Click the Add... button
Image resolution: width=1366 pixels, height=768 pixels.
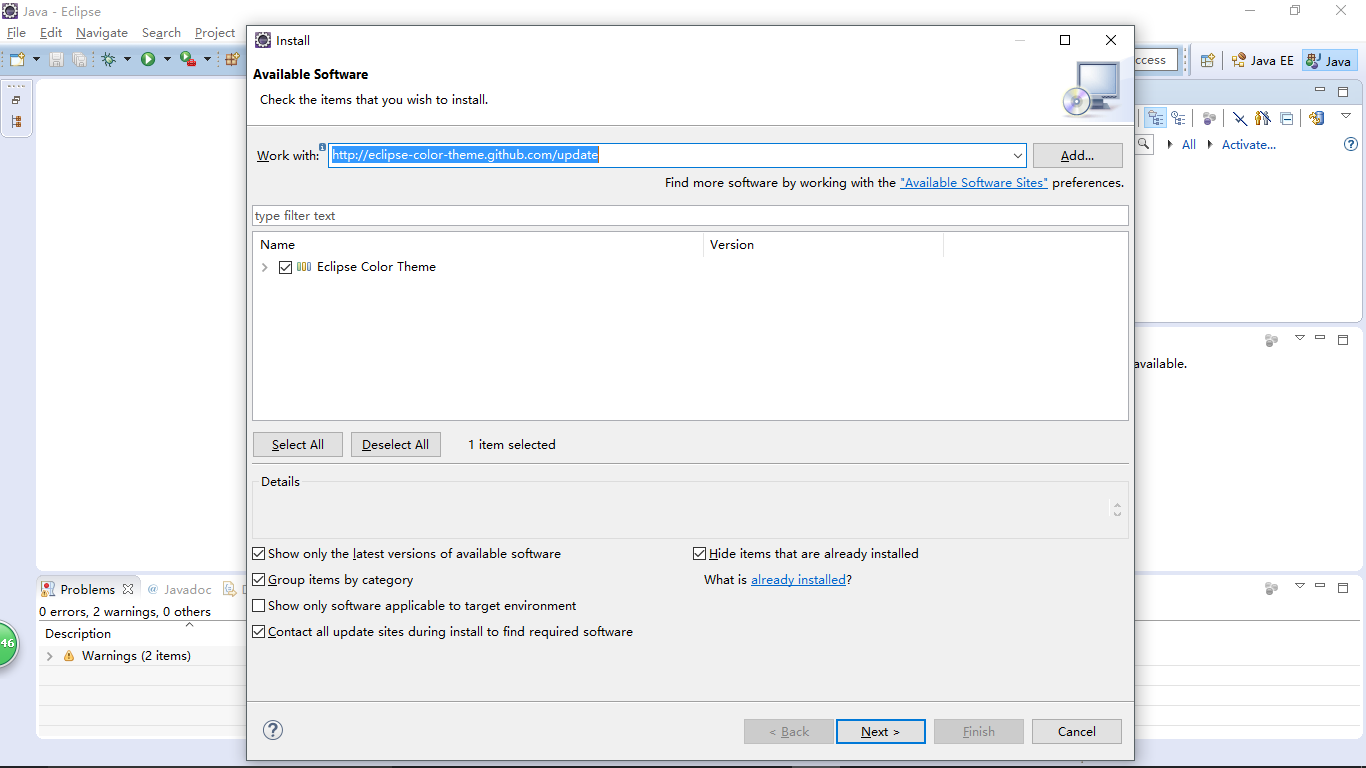coord(1077,155)
